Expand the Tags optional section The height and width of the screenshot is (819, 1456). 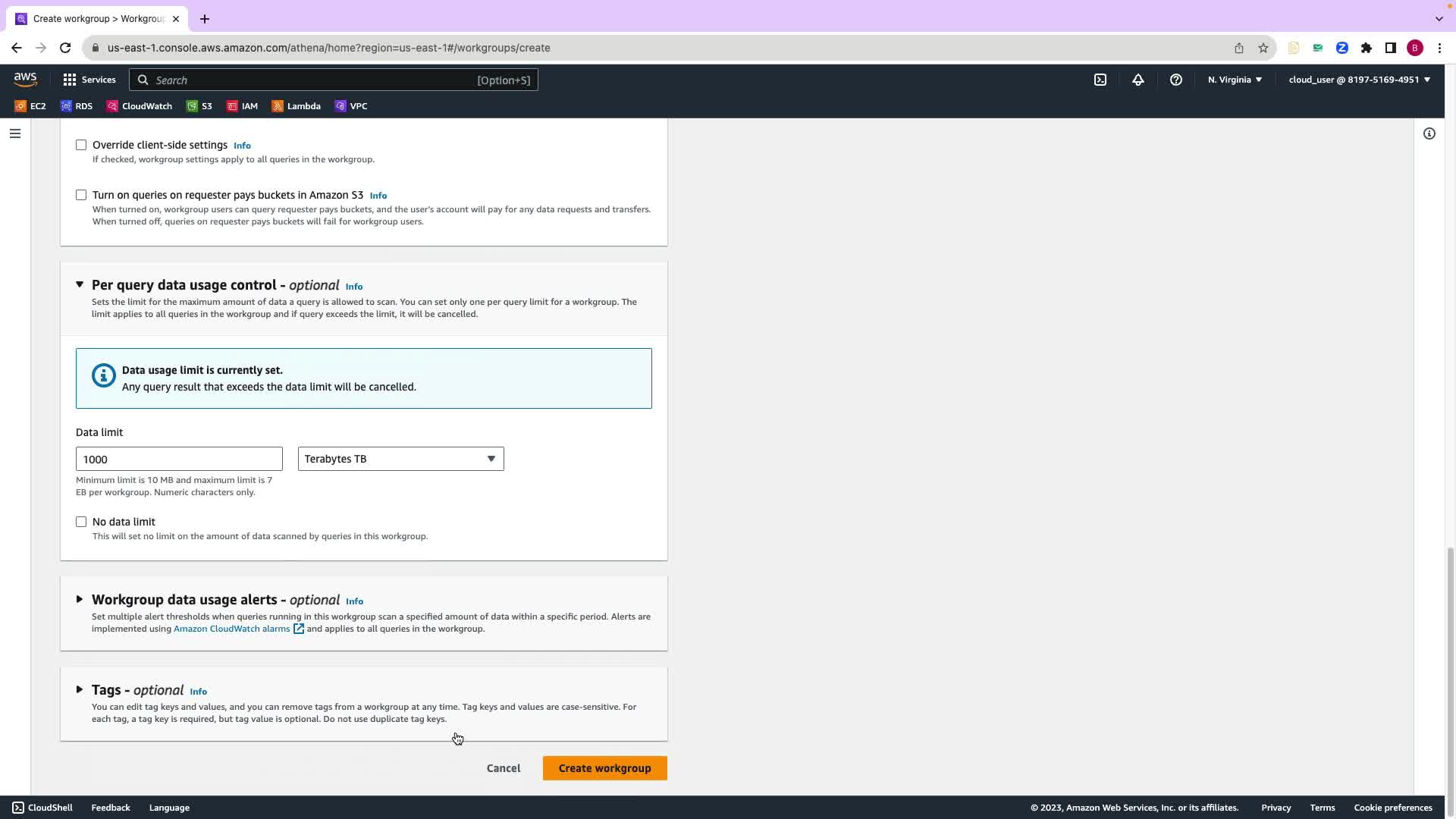click(x=80, y=689)
